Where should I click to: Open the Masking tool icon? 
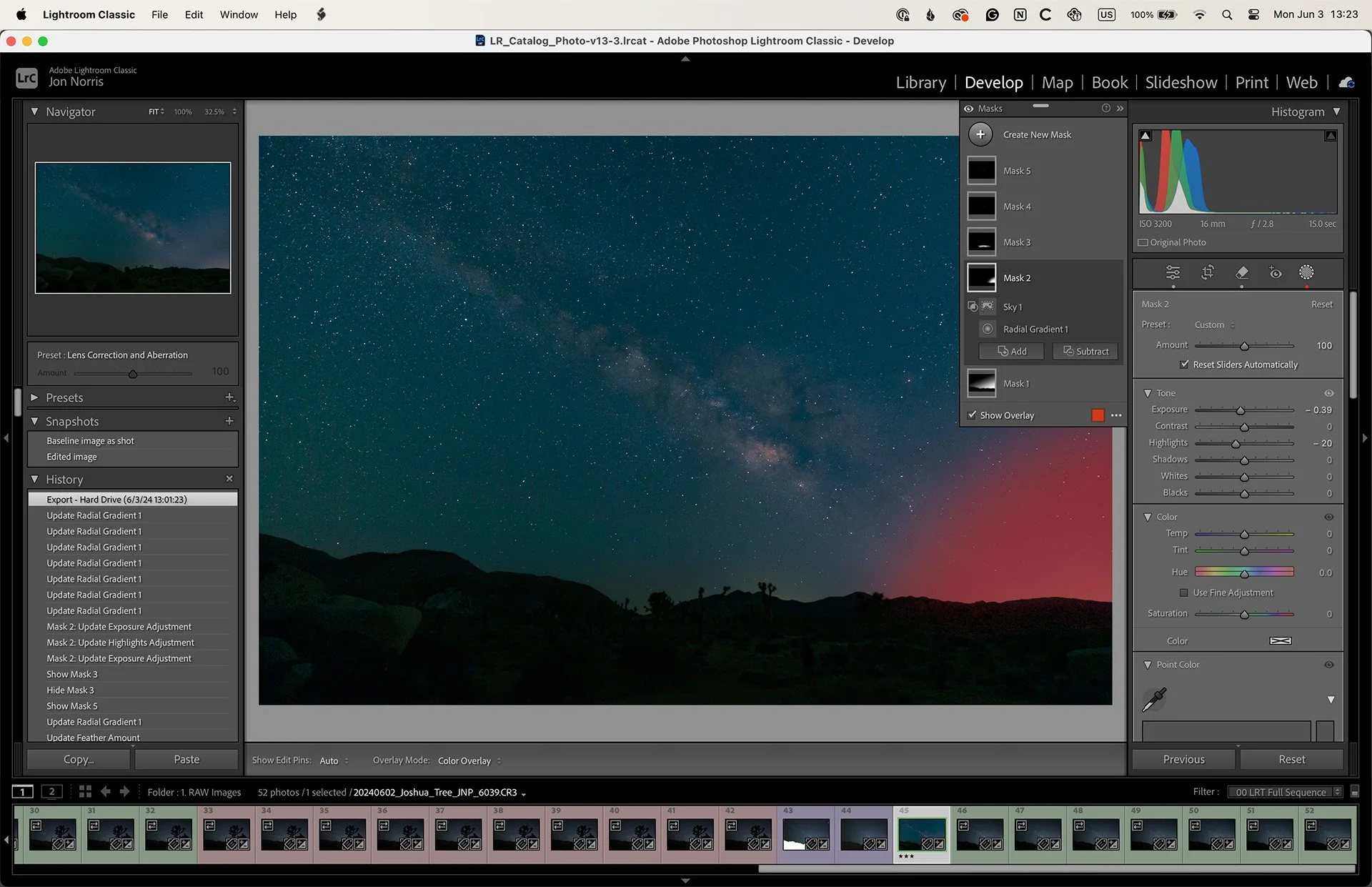tap(1306, 272)
